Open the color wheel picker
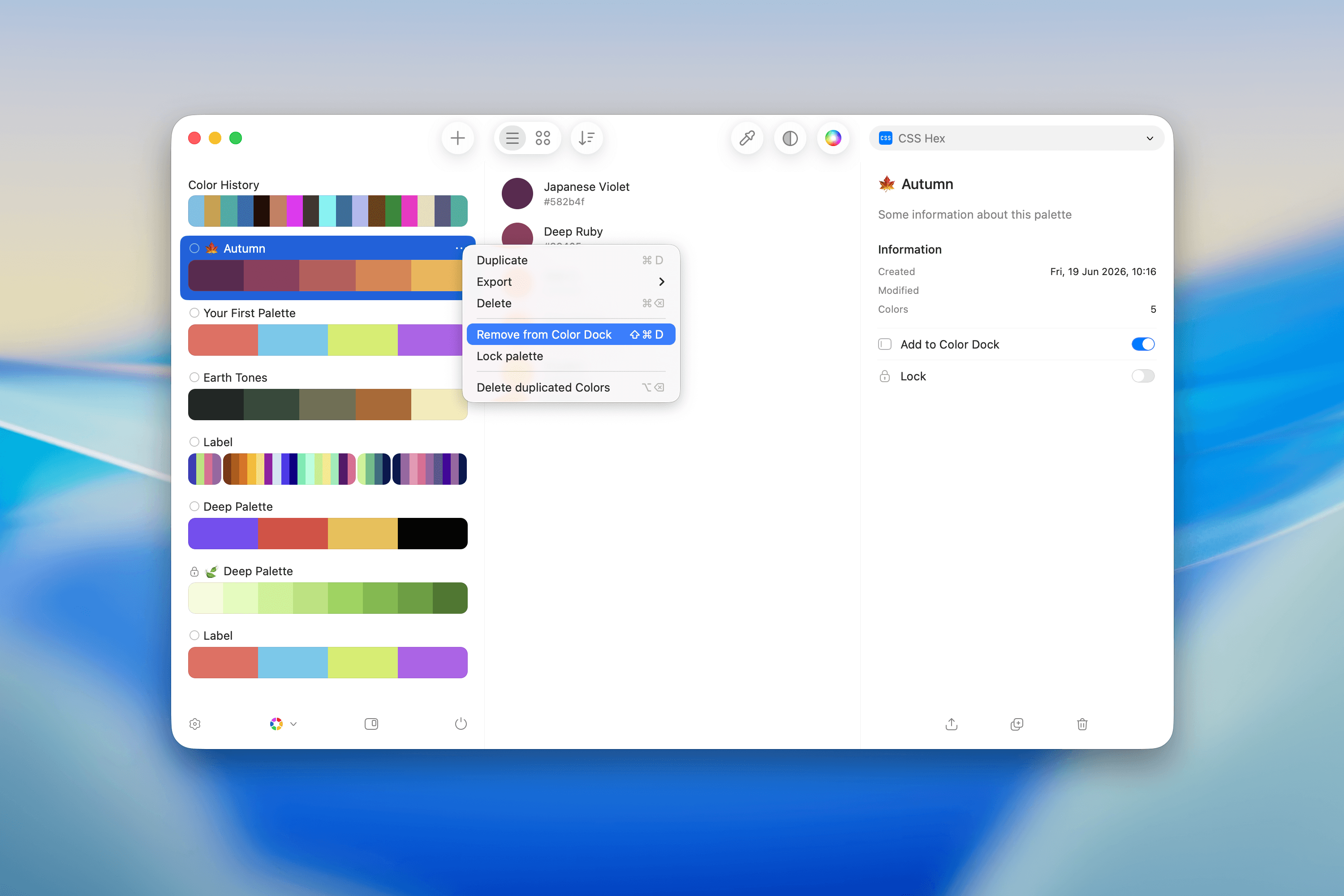Viewport: 1344px width, 896px height. pyautogui.click(x=833, y=138)
